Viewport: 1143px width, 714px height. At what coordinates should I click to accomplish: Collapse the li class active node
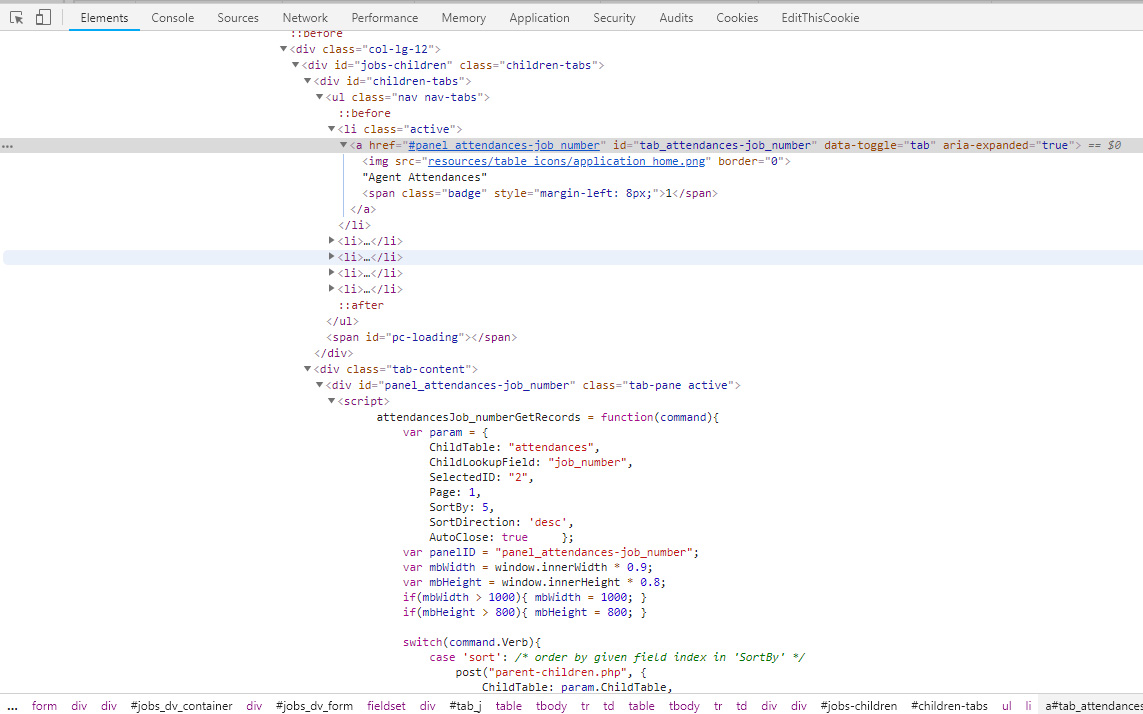(331, 129)
